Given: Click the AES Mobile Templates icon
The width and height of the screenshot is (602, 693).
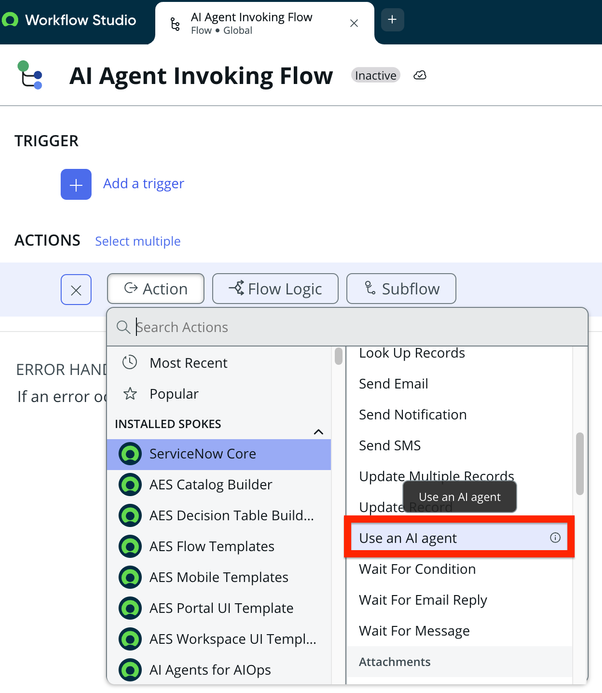Looking at the screenshot, I should pyautogui.click(x=130, y=578).
